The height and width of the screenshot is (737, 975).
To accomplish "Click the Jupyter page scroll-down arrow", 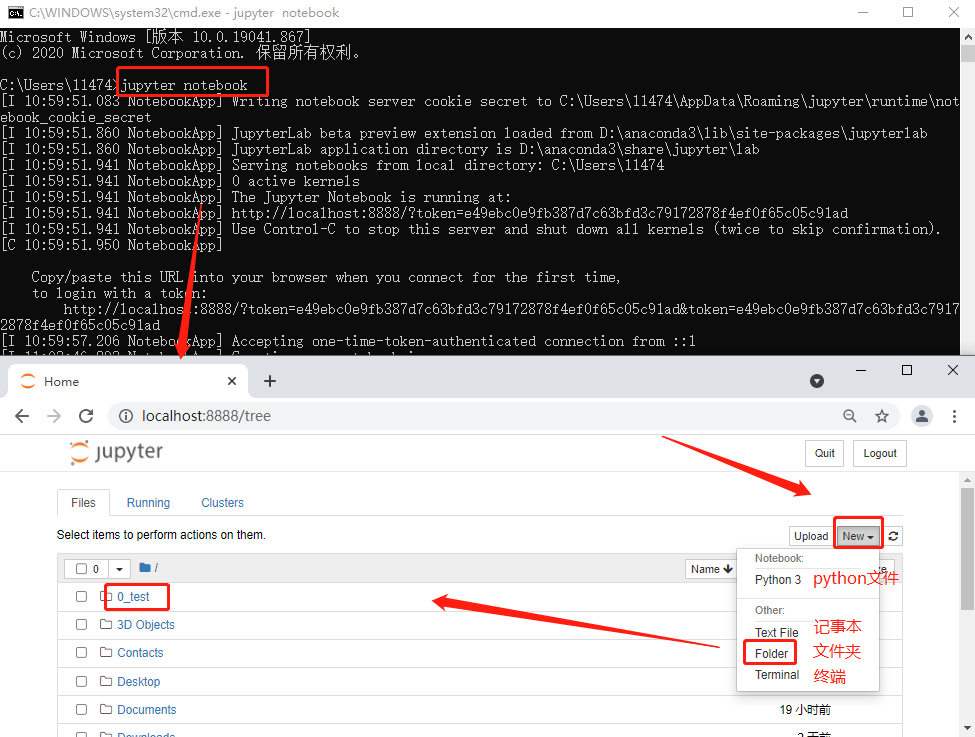I will tap(967, 728).
